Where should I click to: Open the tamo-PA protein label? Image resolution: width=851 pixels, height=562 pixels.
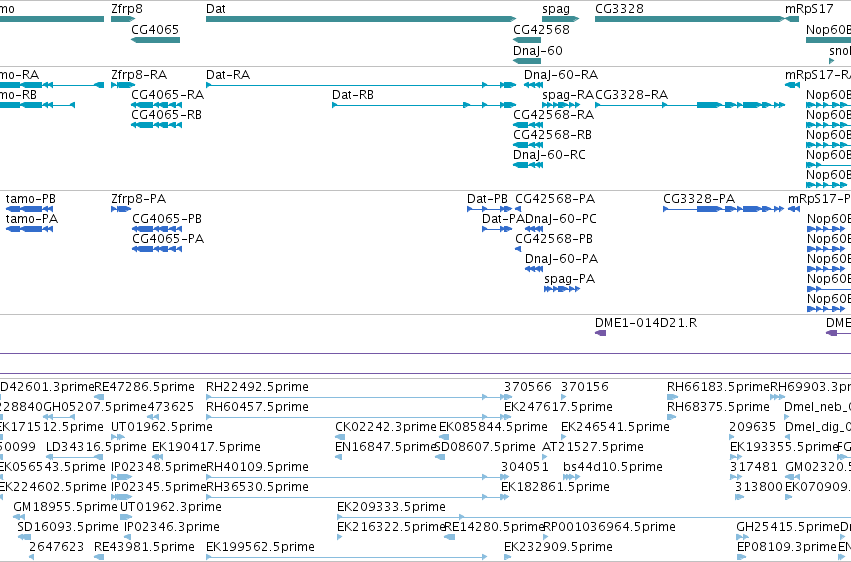tap(32, 219)
